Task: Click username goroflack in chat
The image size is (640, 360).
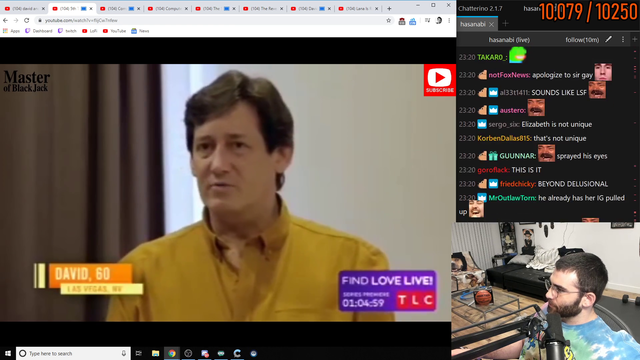Action: [x=493, y=170]
